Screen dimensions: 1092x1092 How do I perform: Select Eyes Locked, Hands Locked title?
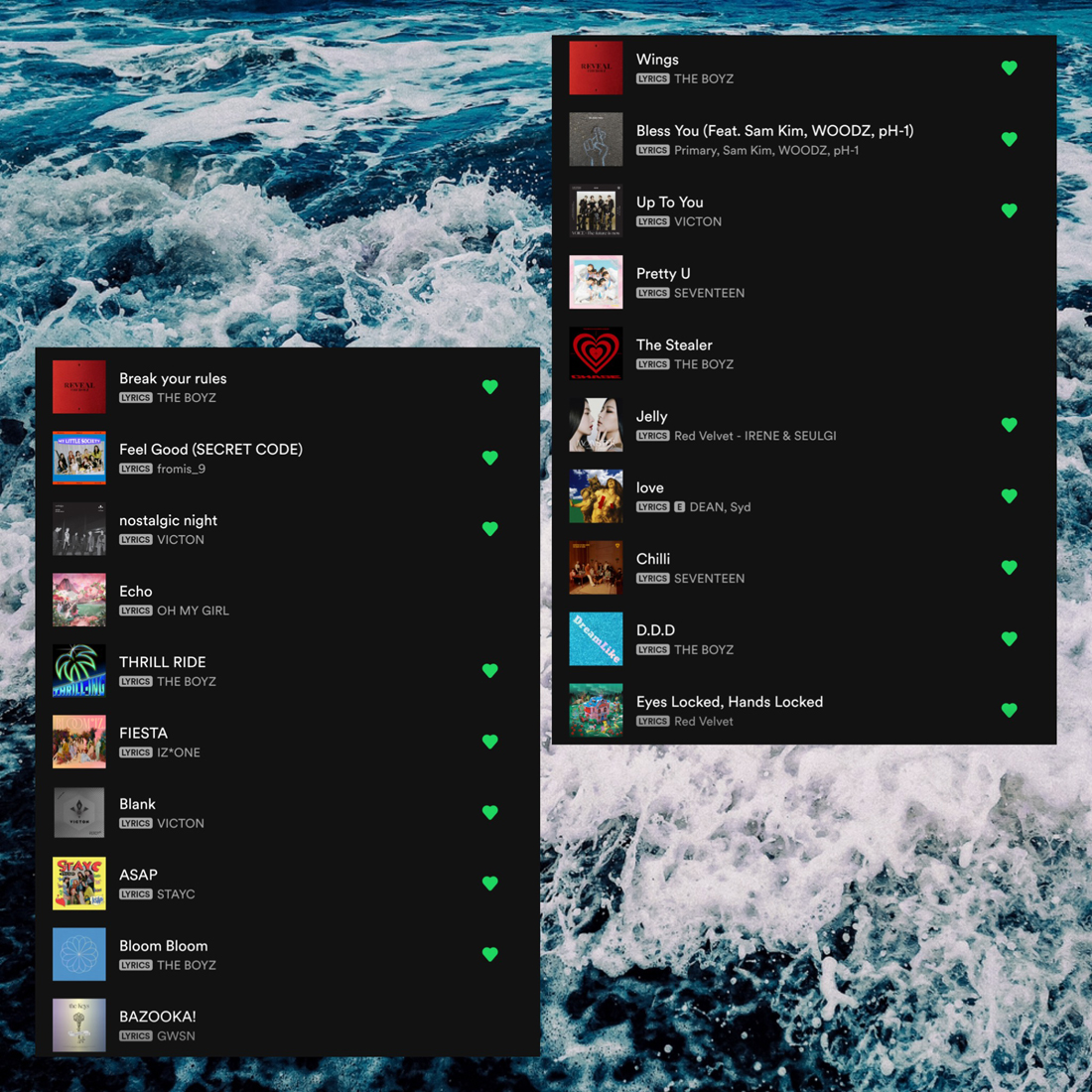(730, 702)
